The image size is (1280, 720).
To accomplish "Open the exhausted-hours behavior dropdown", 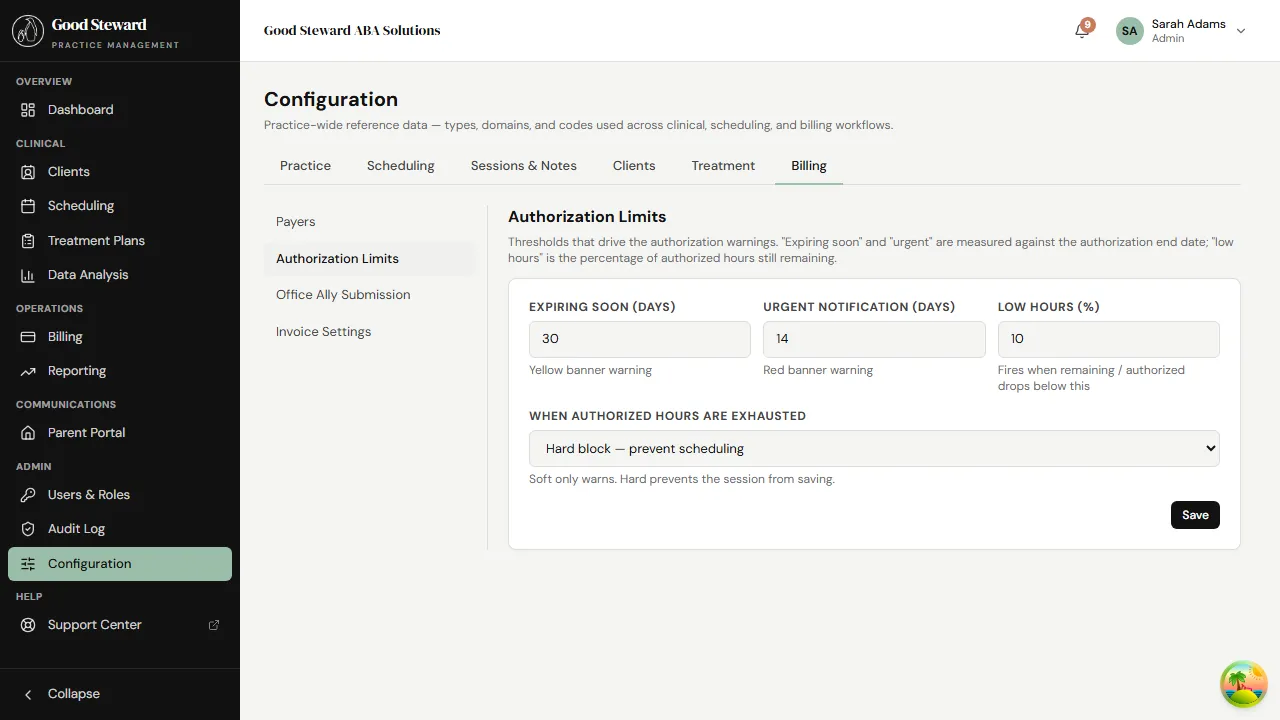I will tap(873, 448).
